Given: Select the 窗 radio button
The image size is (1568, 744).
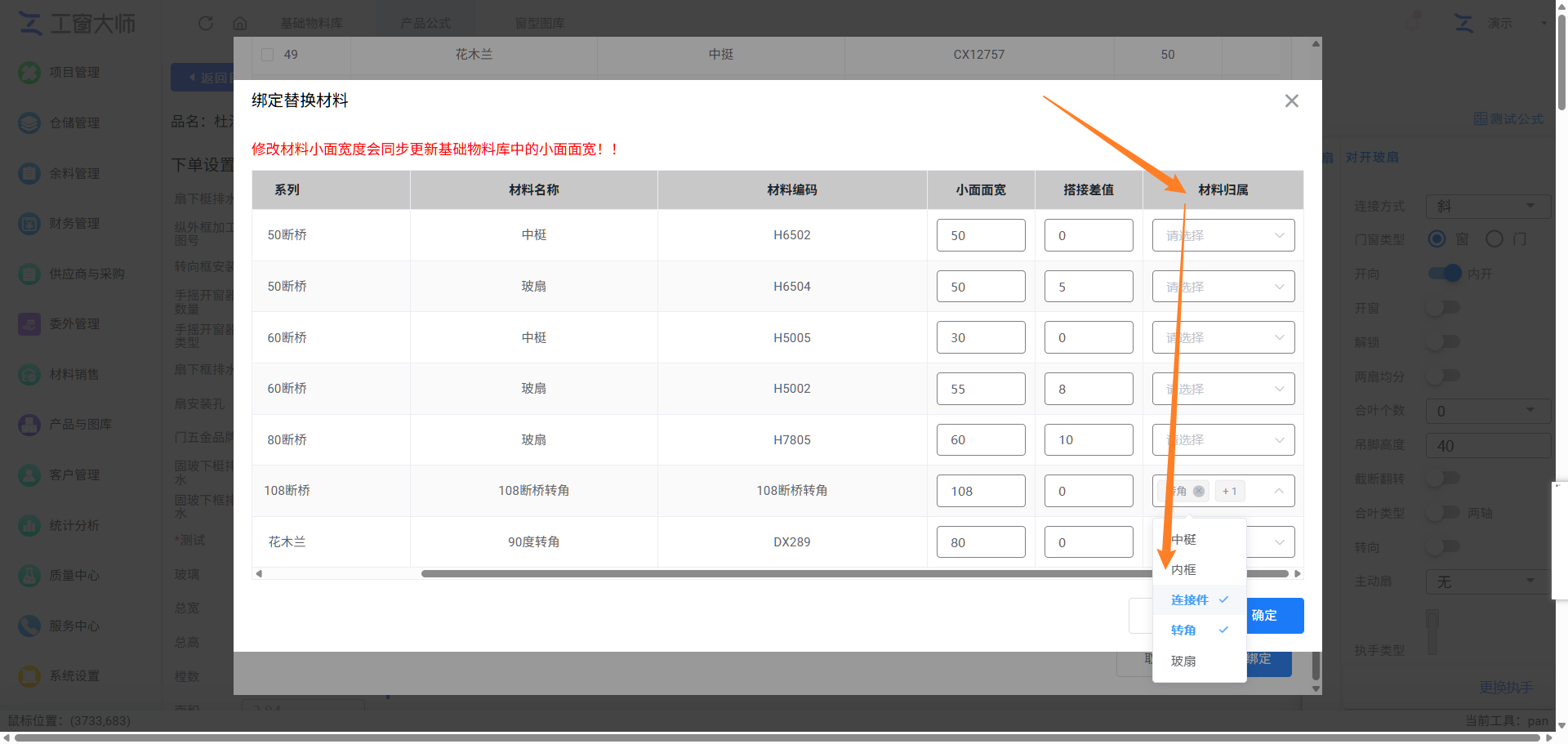Looking at the screenshot, I should point(1437,239).
